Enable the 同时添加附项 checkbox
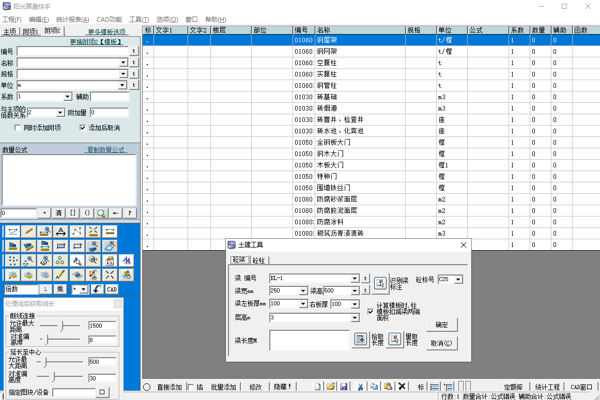 point(18,128)
